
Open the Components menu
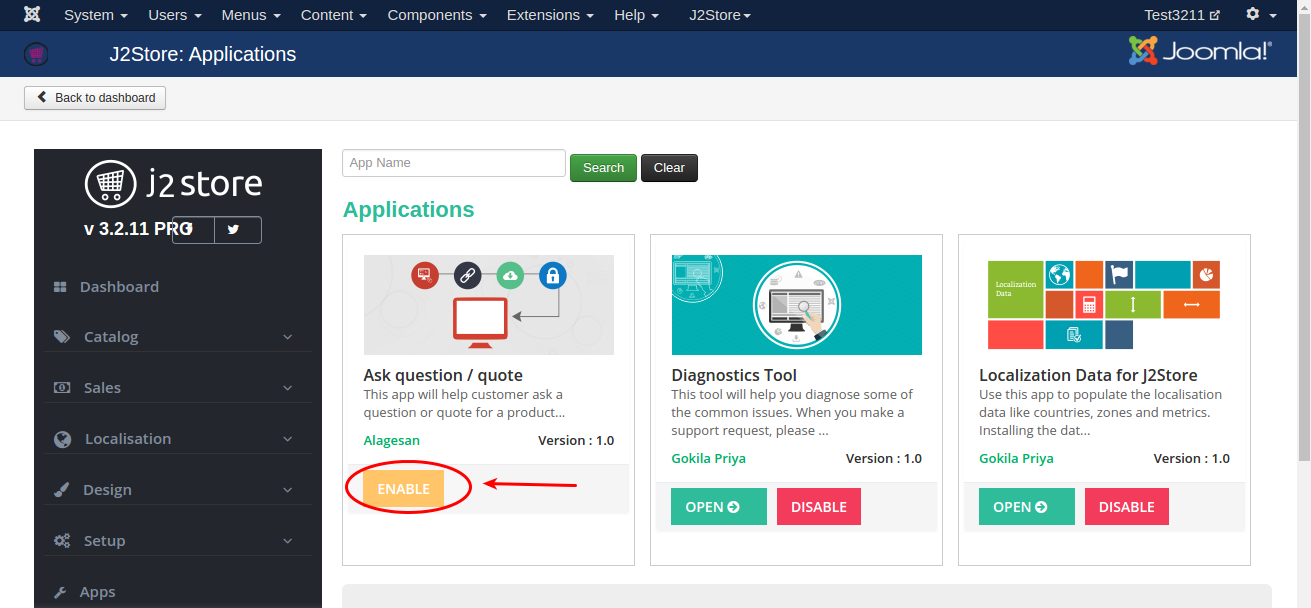point(436,15)
